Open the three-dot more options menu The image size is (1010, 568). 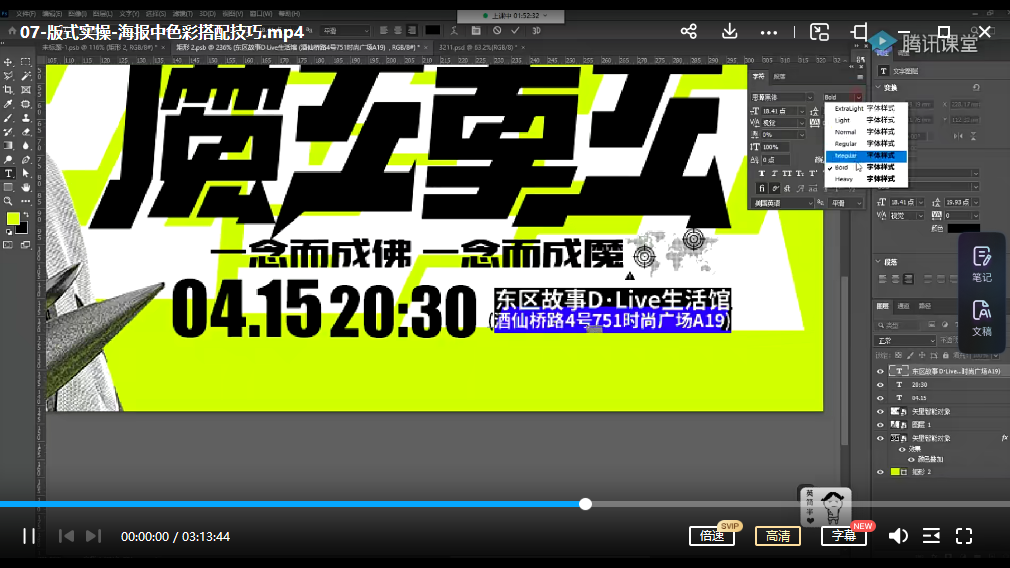coord(768,32)
